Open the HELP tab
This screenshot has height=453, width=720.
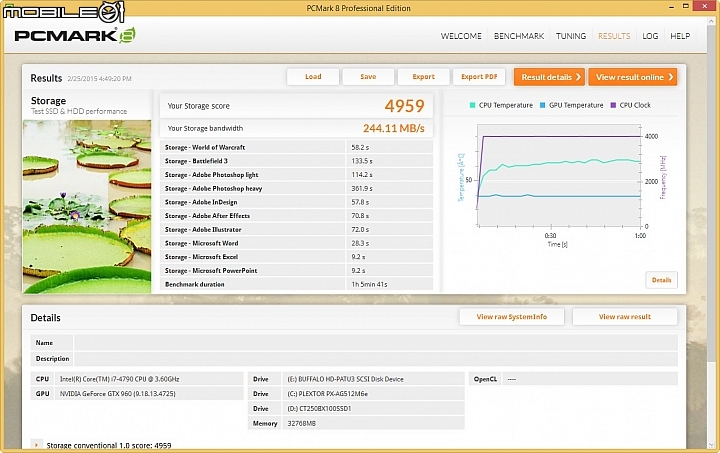pyautogui.click(x=680, y=36)
